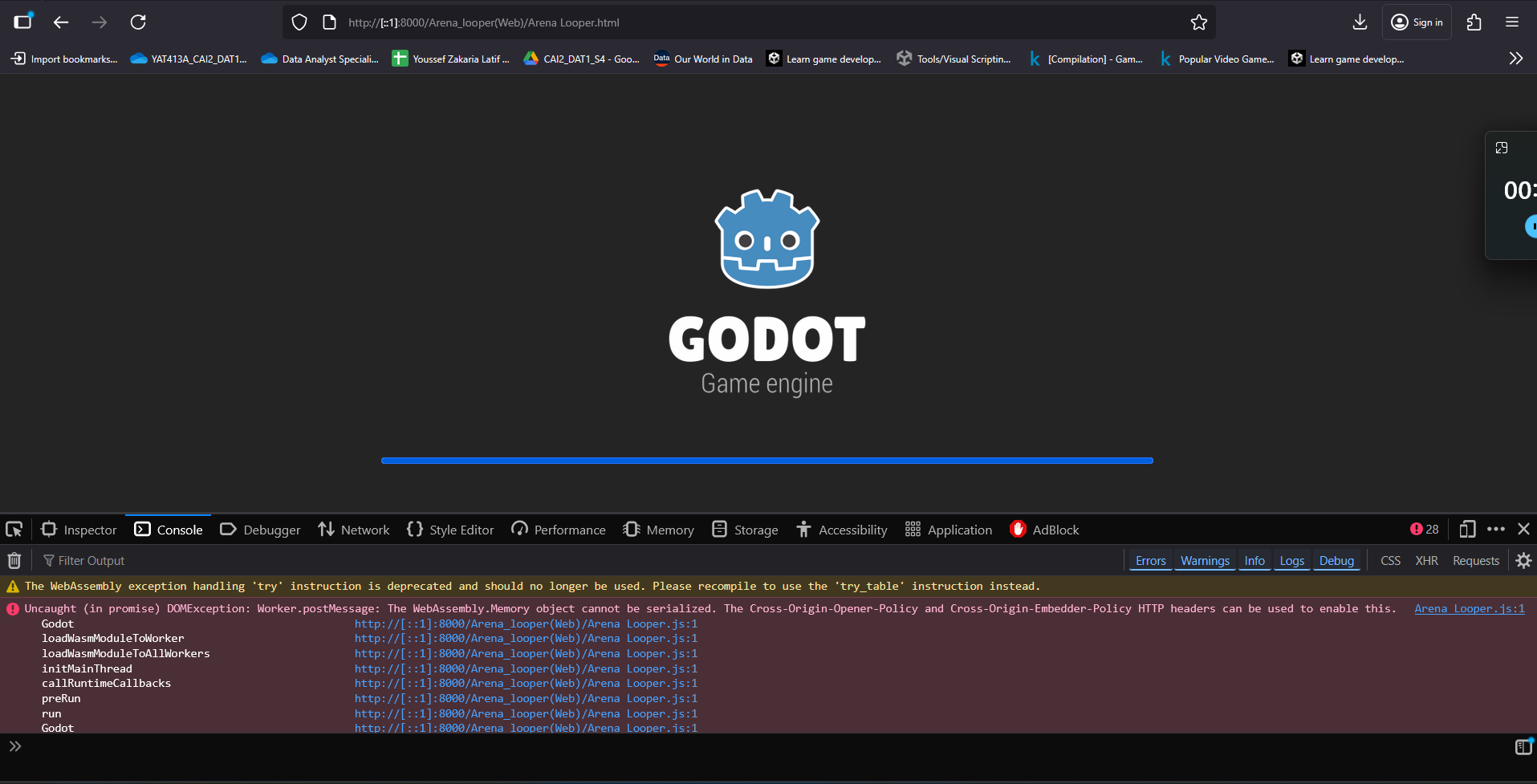Screen dimensions: 1537x784
Task: Open YAT413A_CAI2_DAT1 bookmark
Action: (x=189, y=59)
